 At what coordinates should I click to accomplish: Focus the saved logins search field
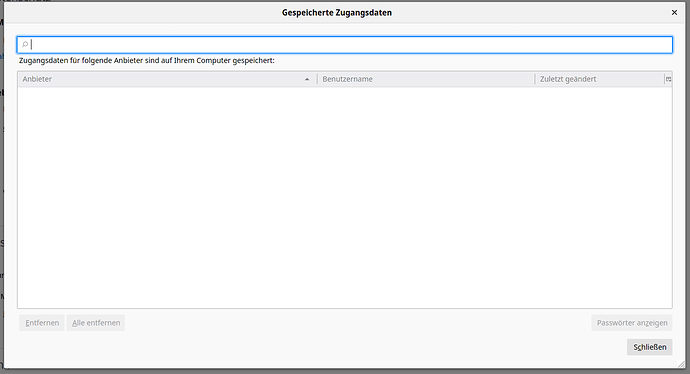click(x=345, y=45)
